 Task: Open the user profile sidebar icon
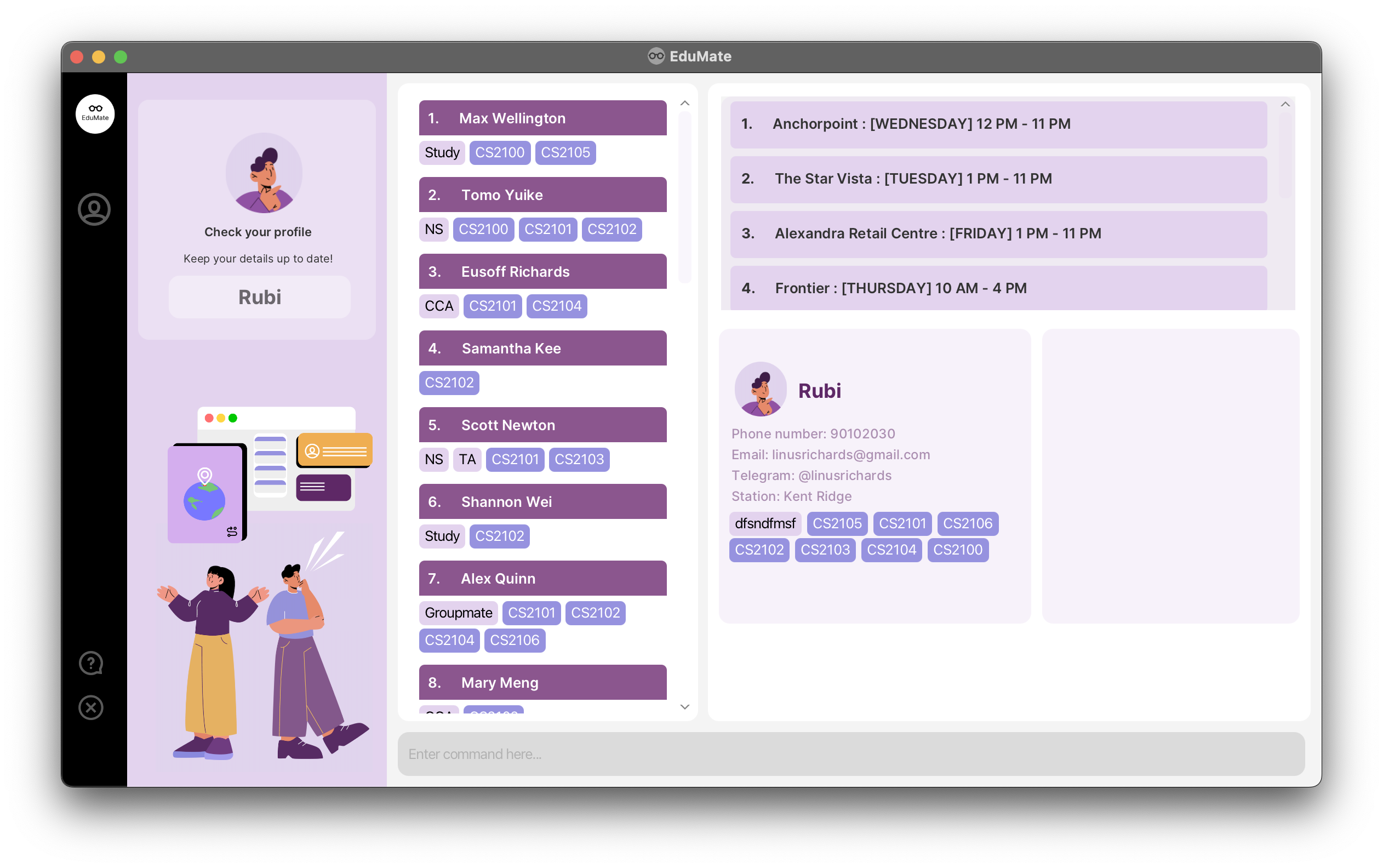94,209
